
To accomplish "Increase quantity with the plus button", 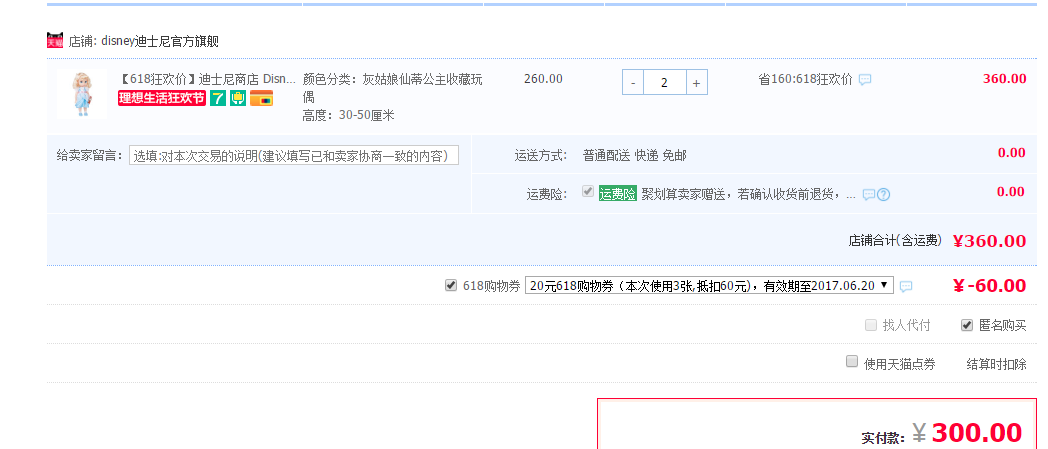I will click(x=696, y=83).
